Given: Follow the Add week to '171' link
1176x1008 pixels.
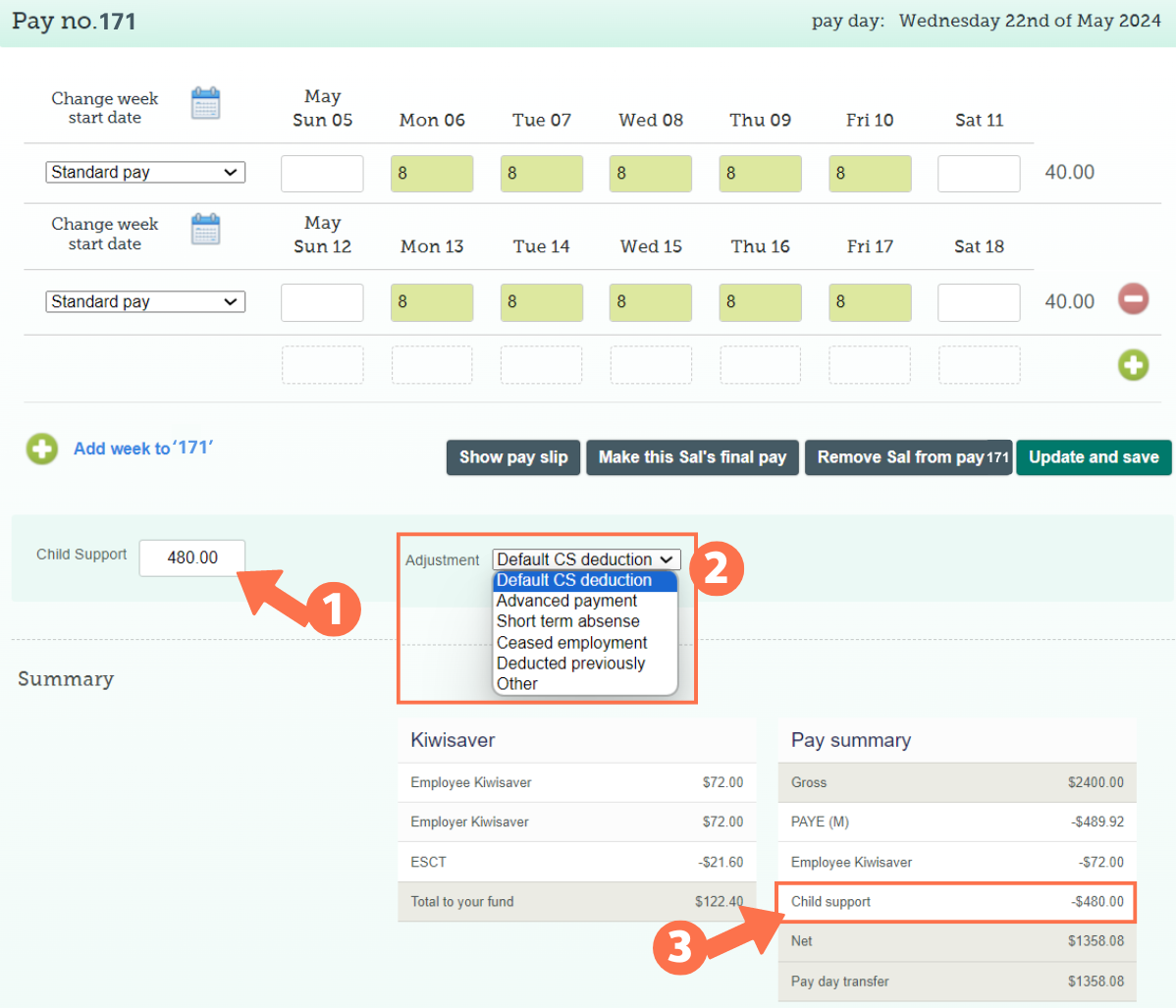Looking at the screenshot, I should (x=143, y=449).
